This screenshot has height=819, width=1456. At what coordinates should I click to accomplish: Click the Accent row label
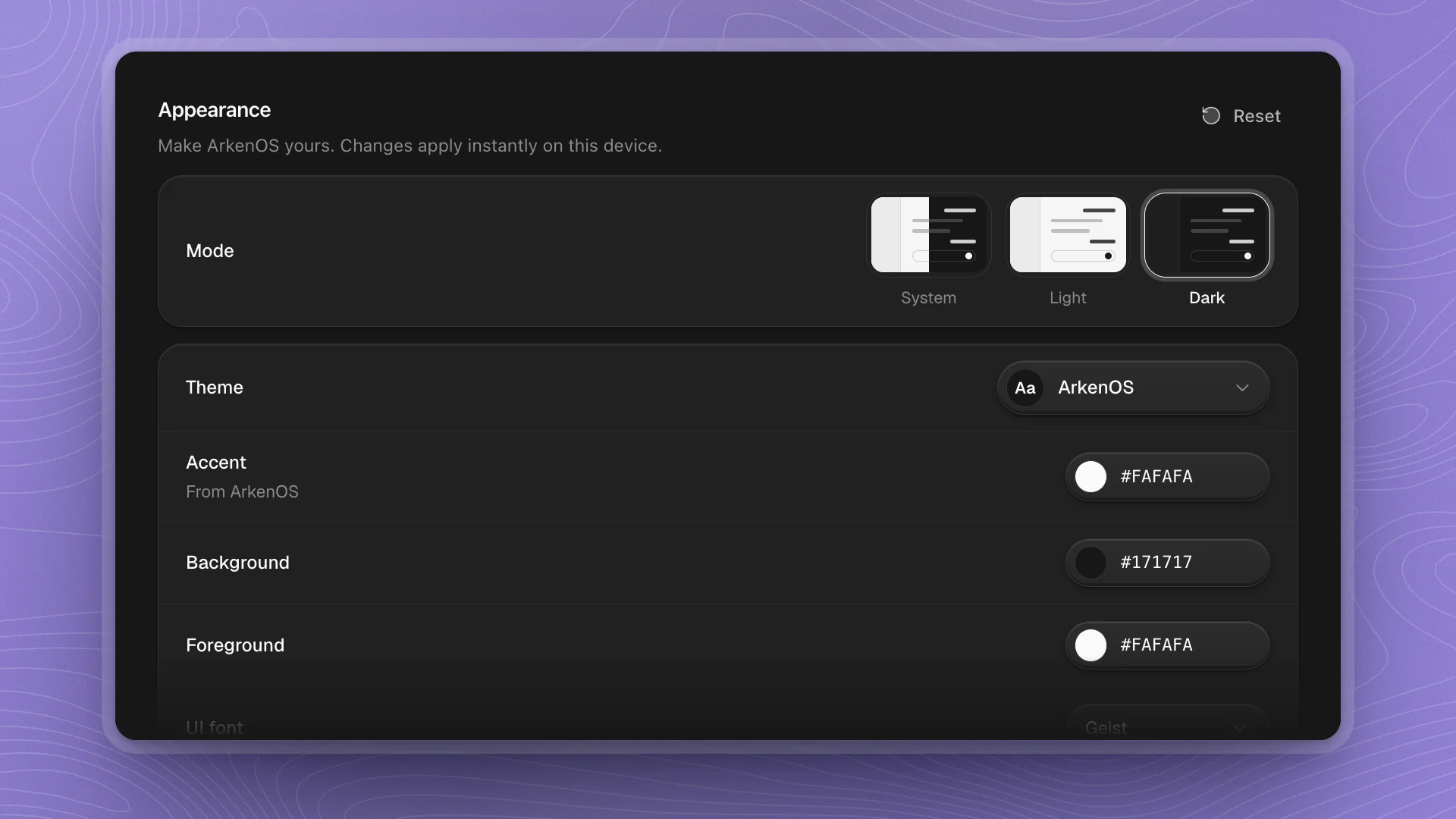[x=216, y=463]
